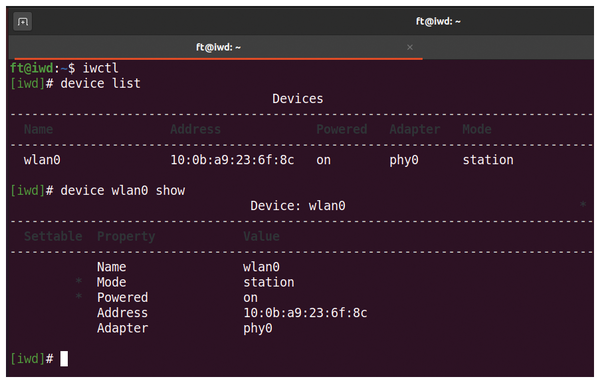Click the Address column header in Devices table

tap(196, 129)
